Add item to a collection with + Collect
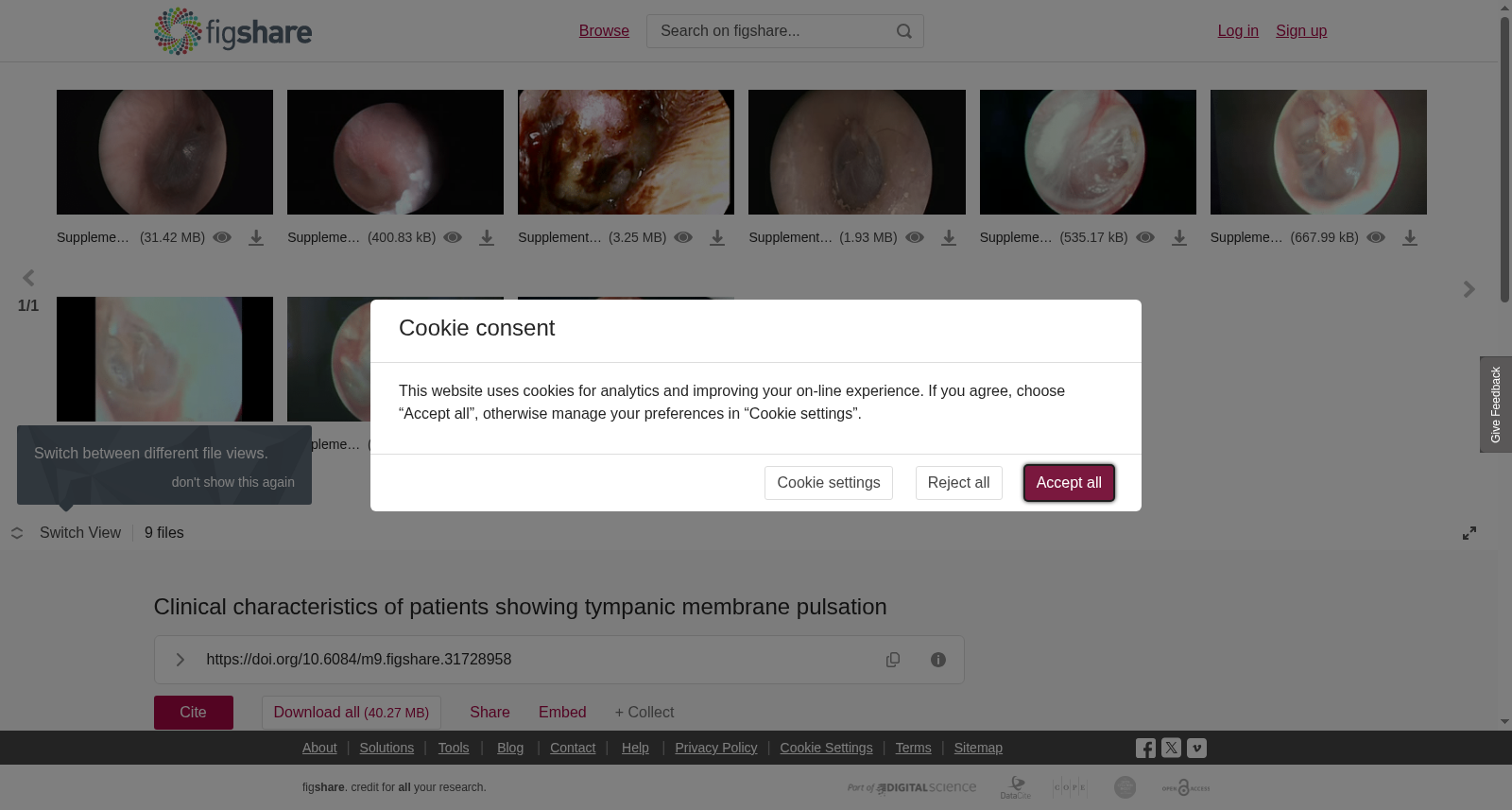 click(x=644, y=713)
